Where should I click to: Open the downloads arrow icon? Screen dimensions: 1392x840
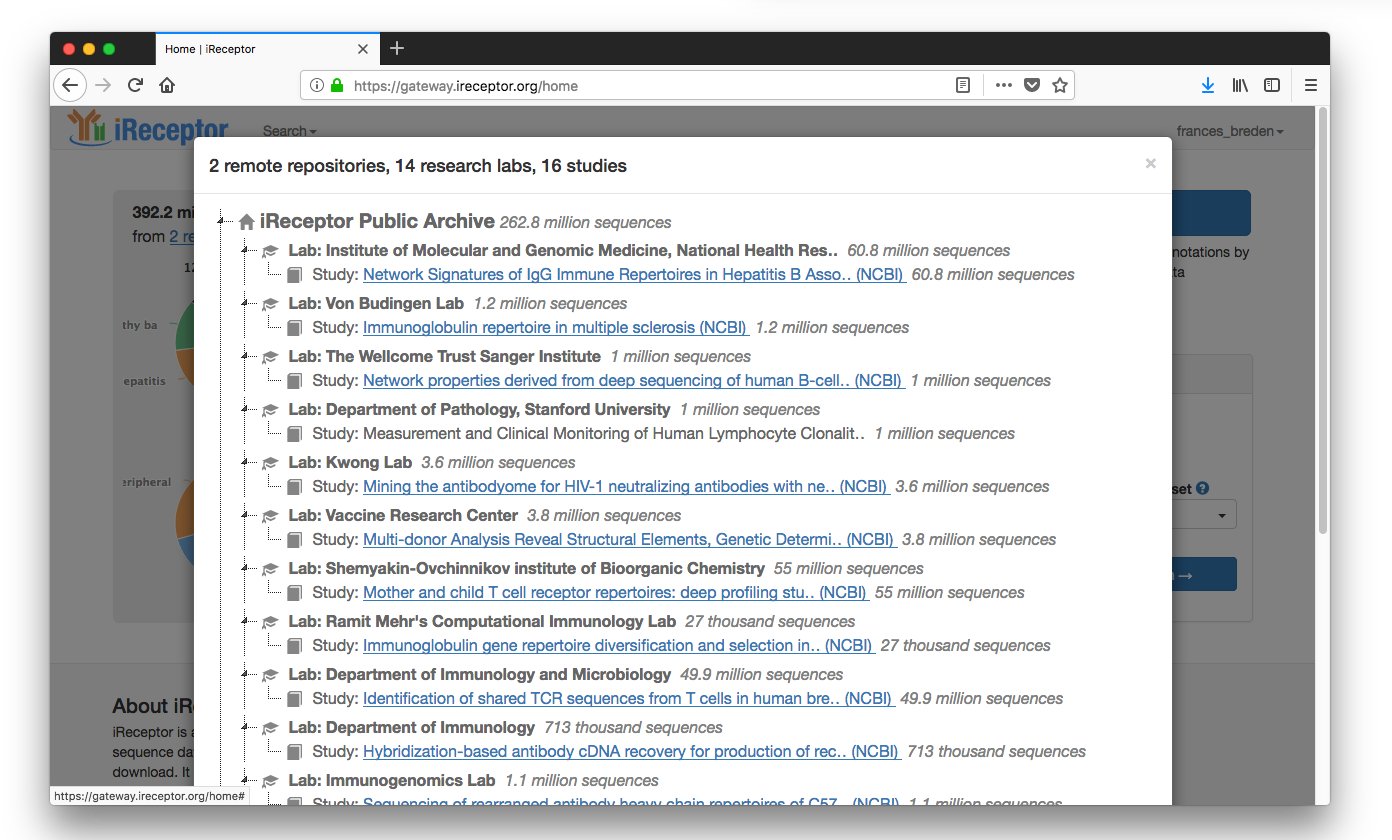click(x=1208, y=86)
